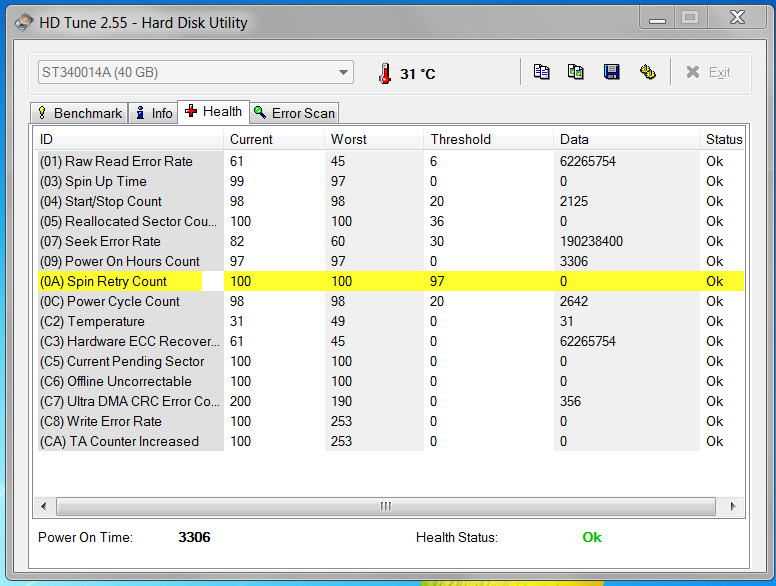
Task: Click the current value 200
Action: (241, 401)
